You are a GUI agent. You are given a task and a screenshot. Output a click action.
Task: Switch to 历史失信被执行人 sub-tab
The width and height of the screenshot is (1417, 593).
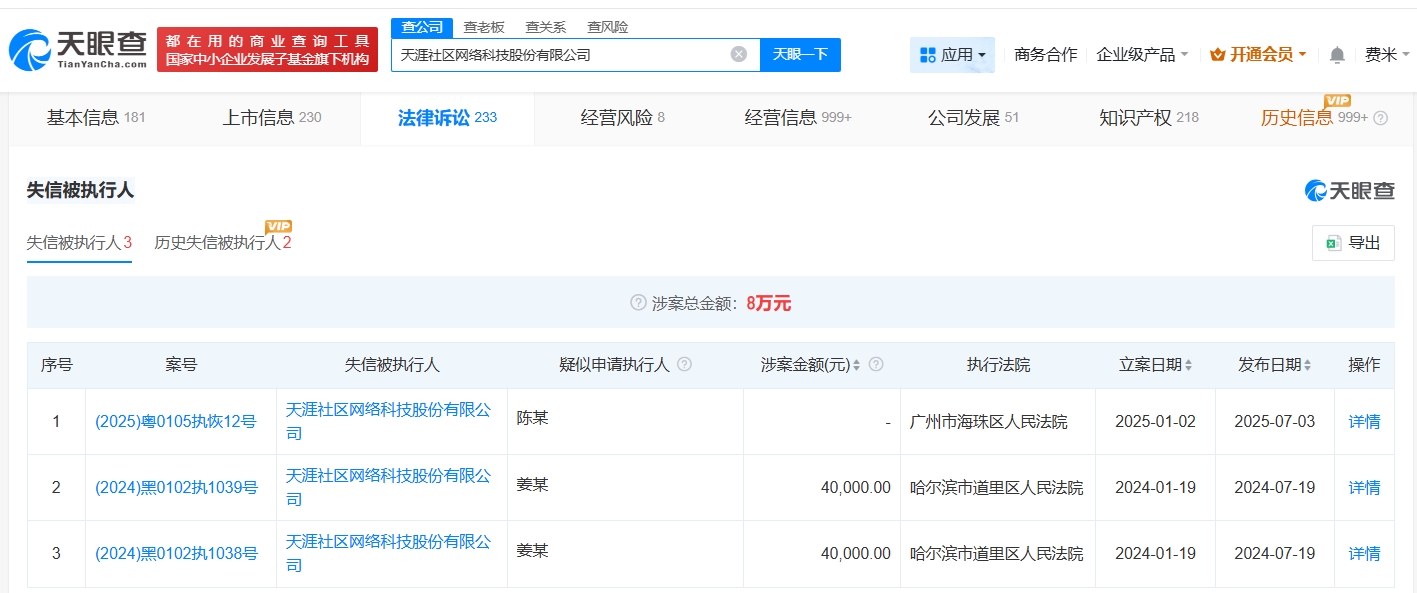coord(222,242)
